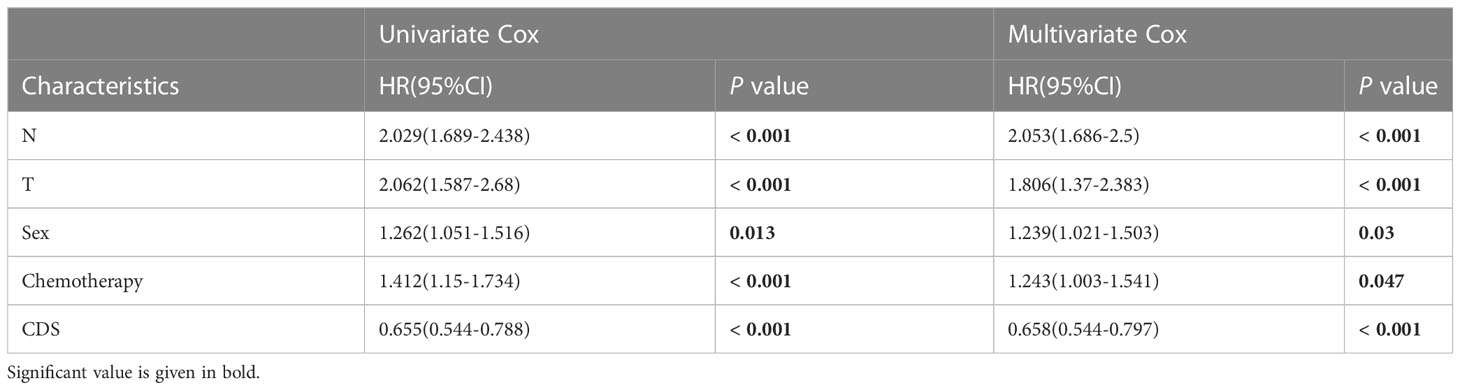Select the Multivariate Cox header cell
The height and width of the screenshot is (390, 1460).
(1097, 35)
